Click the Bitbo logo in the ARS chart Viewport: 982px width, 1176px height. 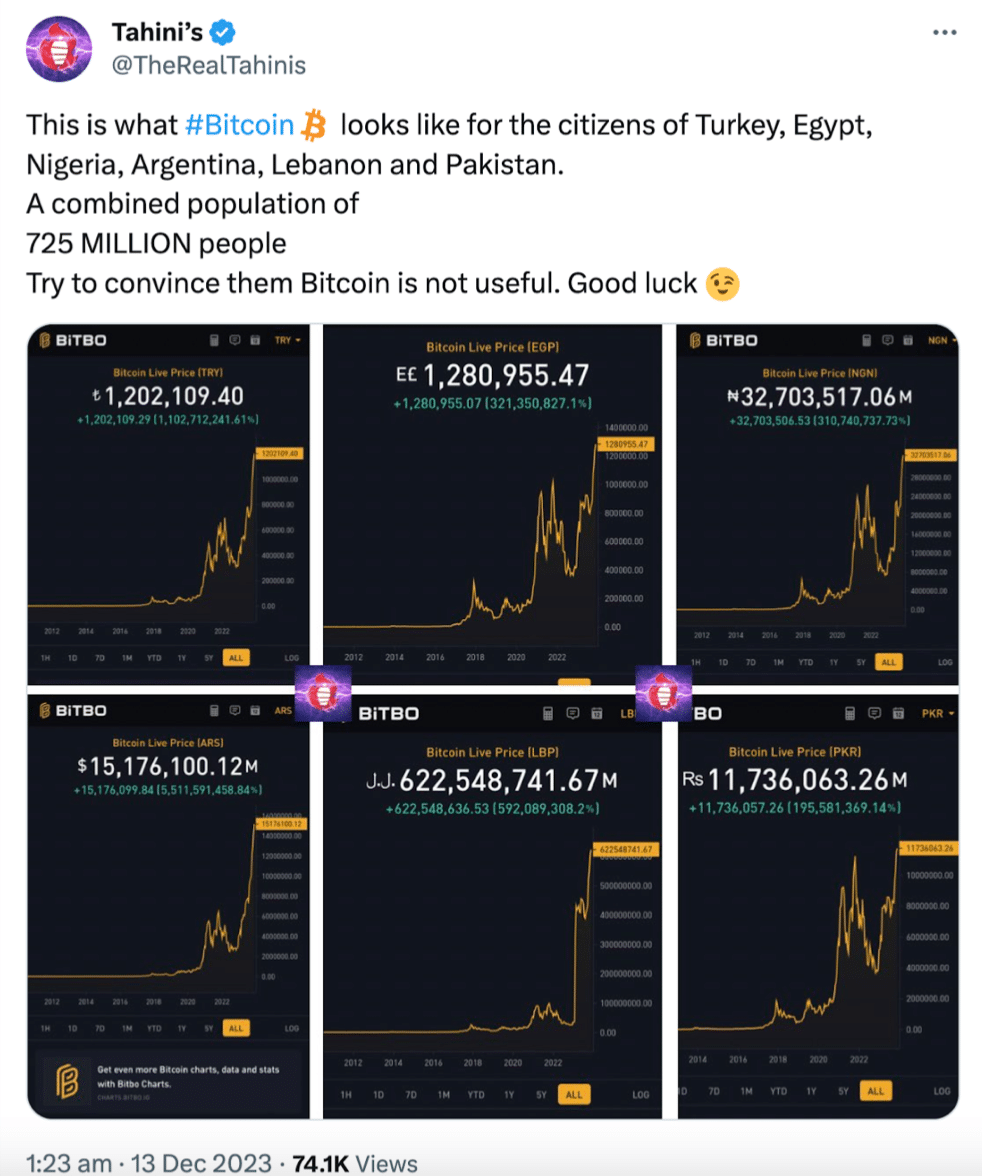tap(72, 710)
